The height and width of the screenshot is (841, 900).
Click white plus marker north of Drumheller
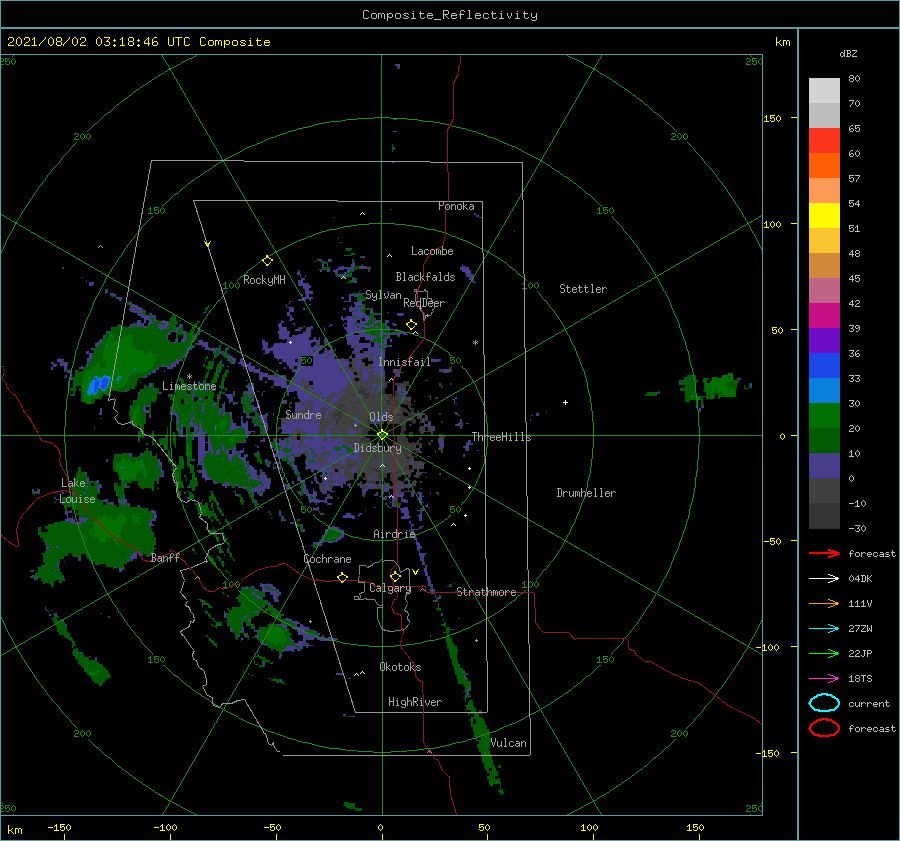click(x=565, y=402)
